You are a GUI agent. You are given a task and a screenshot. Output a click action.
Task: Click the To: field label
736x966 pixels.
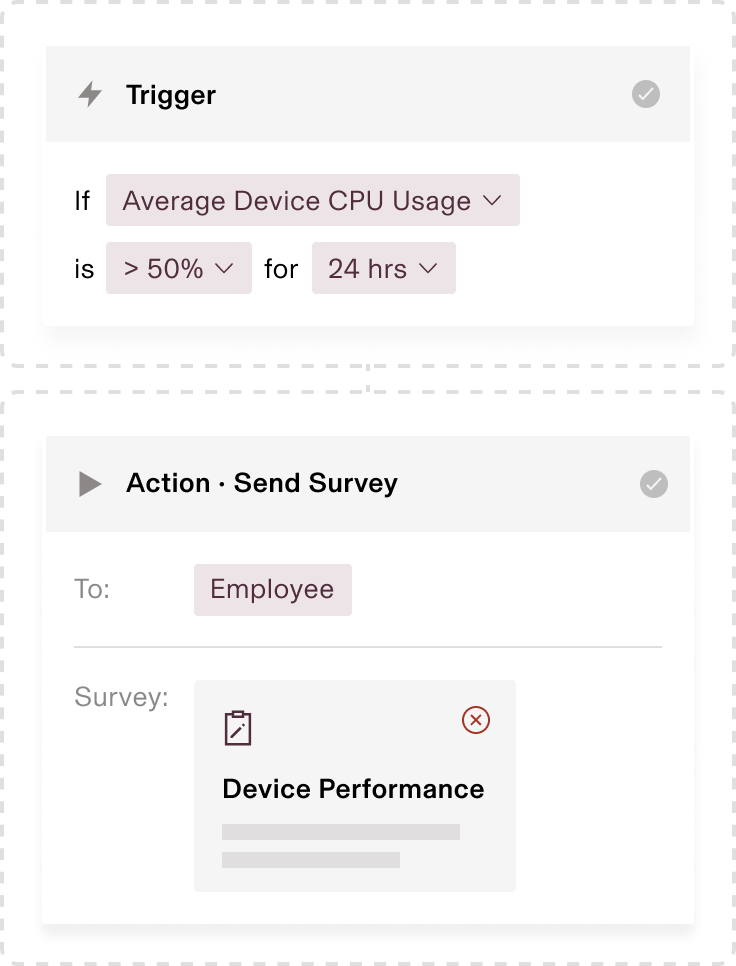click(92, 589)
